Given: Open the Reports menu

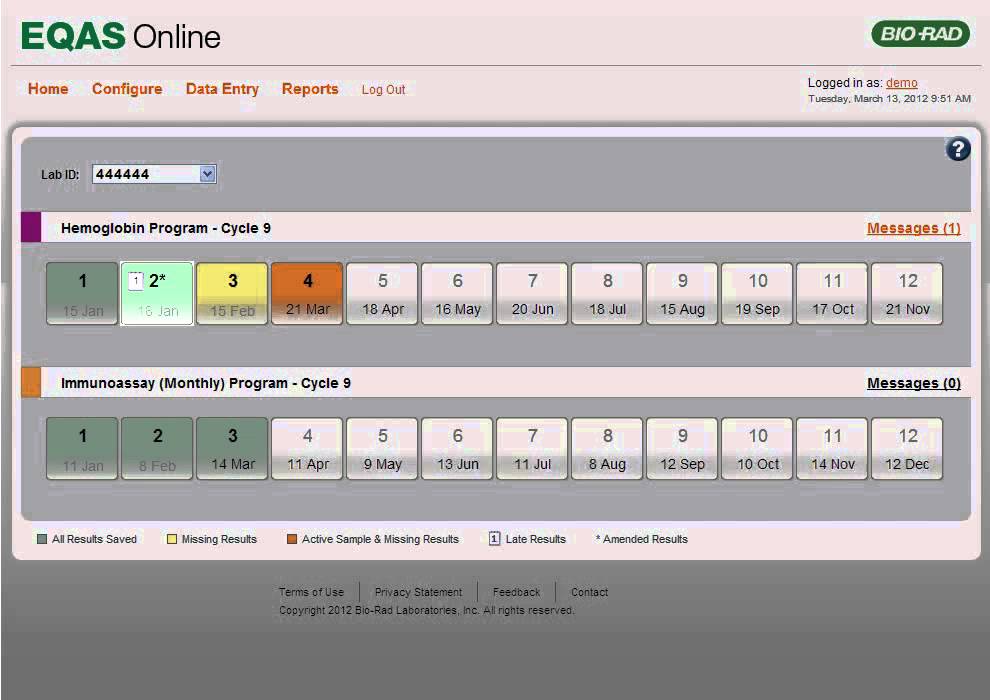Looking at the screenshot, I should point(310,89).
